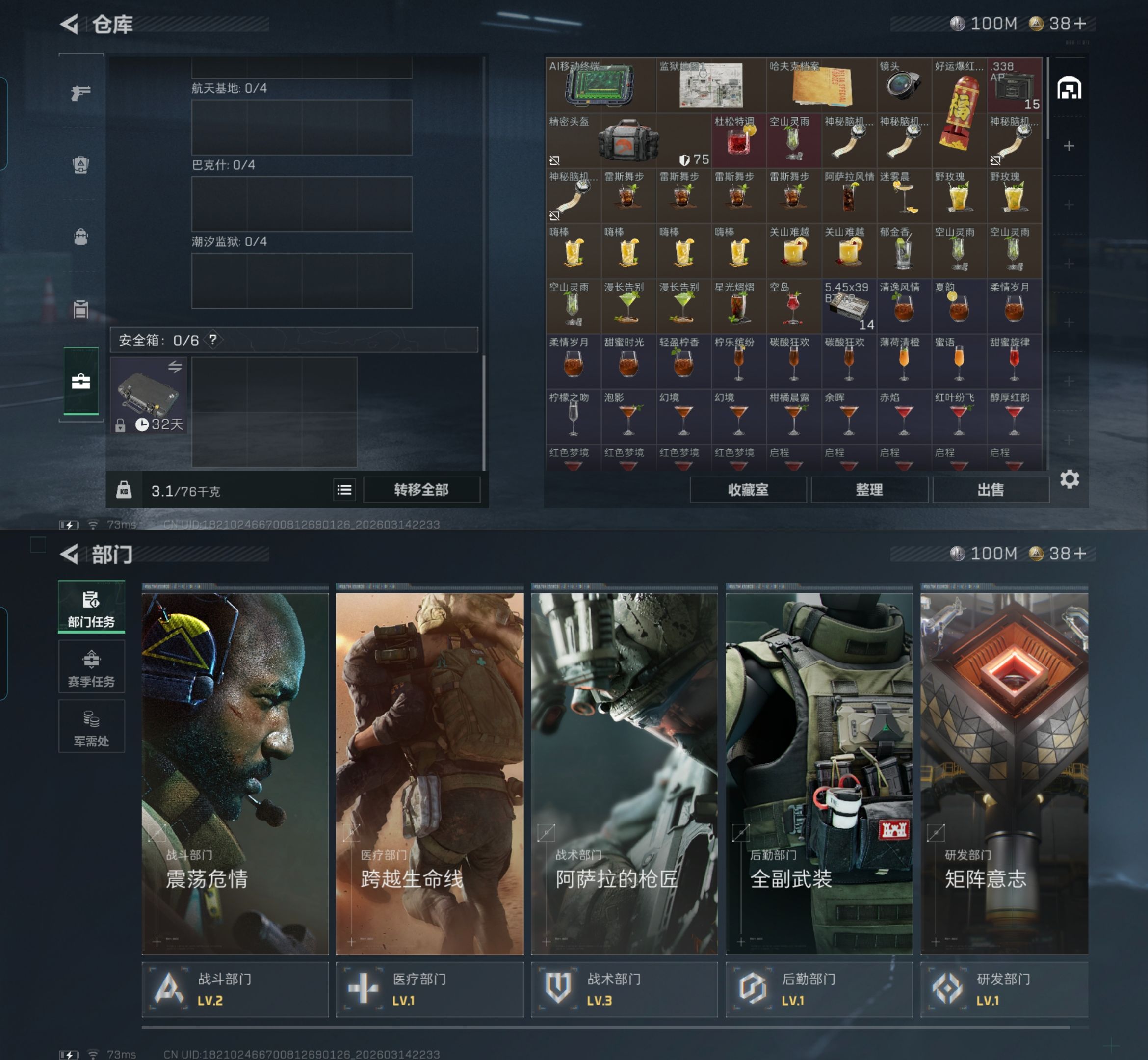Add warehouse page with top plus icon
The width and height of the screenshot is (1148, 1060).
(x=1069, y=146)
